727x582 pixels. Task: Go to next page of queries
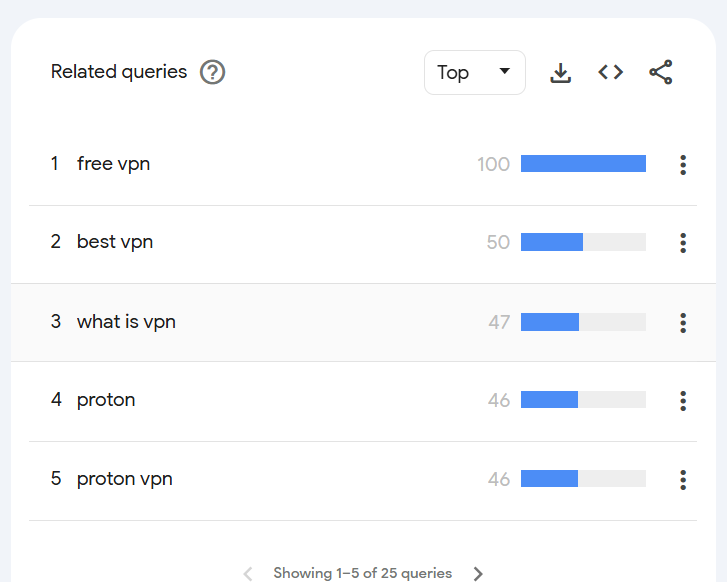pos(478,573)
